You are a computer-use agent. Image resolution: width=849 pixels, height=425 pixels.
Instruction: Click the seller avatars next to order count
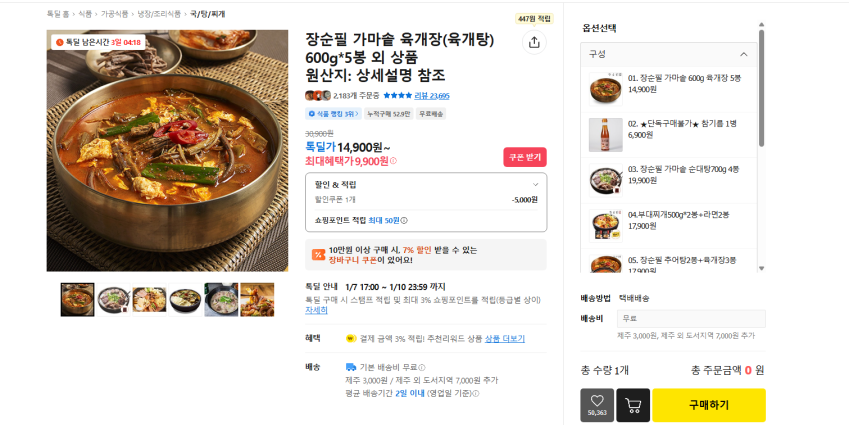pyautogui.click(x=317, y=96)
